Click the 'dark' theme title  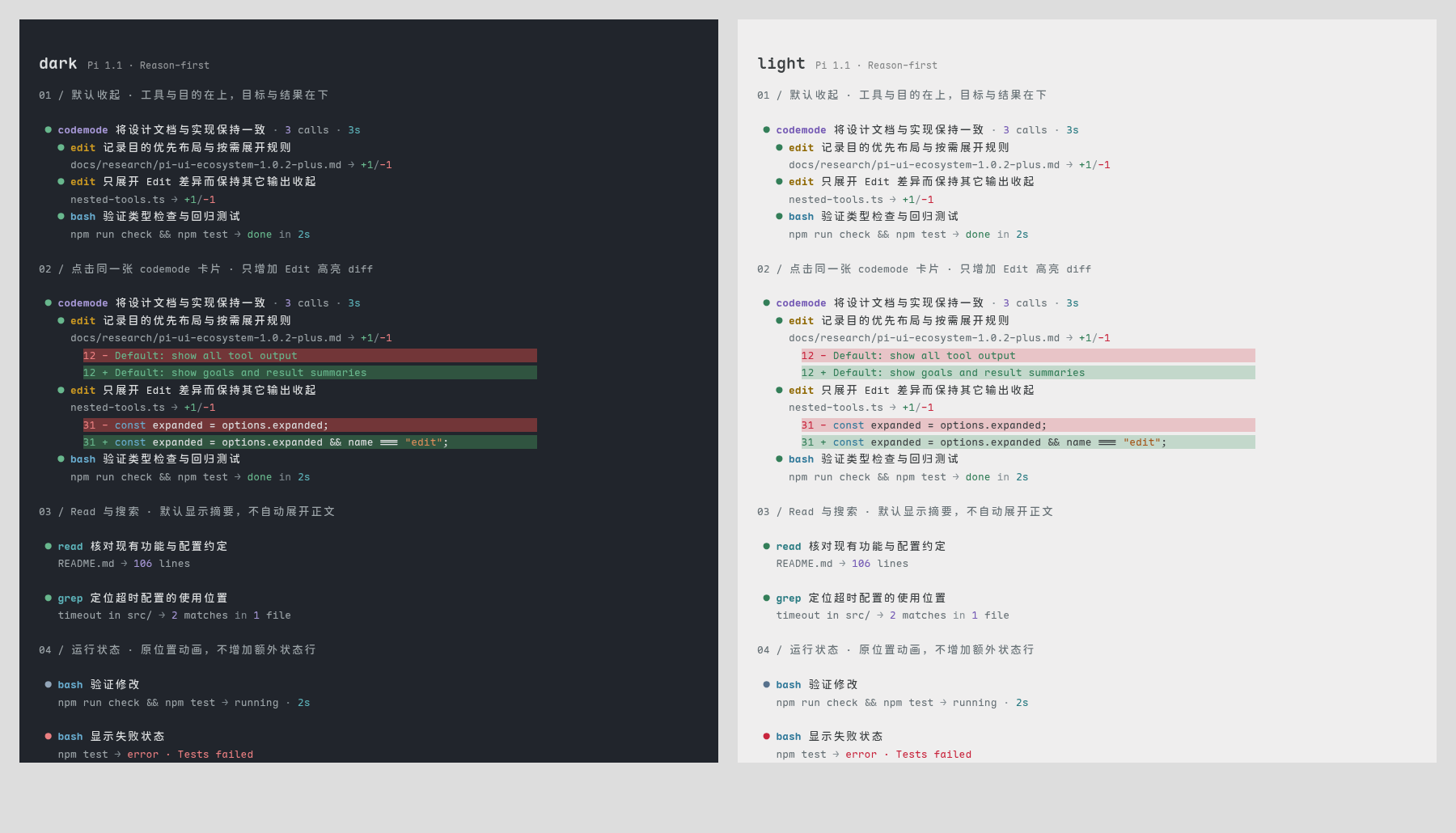point(58,63)
